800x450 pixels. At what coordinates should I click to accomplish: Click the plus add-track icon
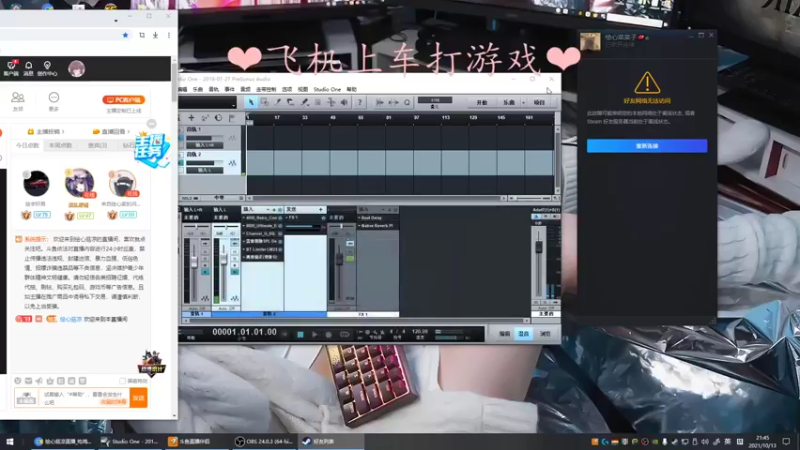(191, 118)
